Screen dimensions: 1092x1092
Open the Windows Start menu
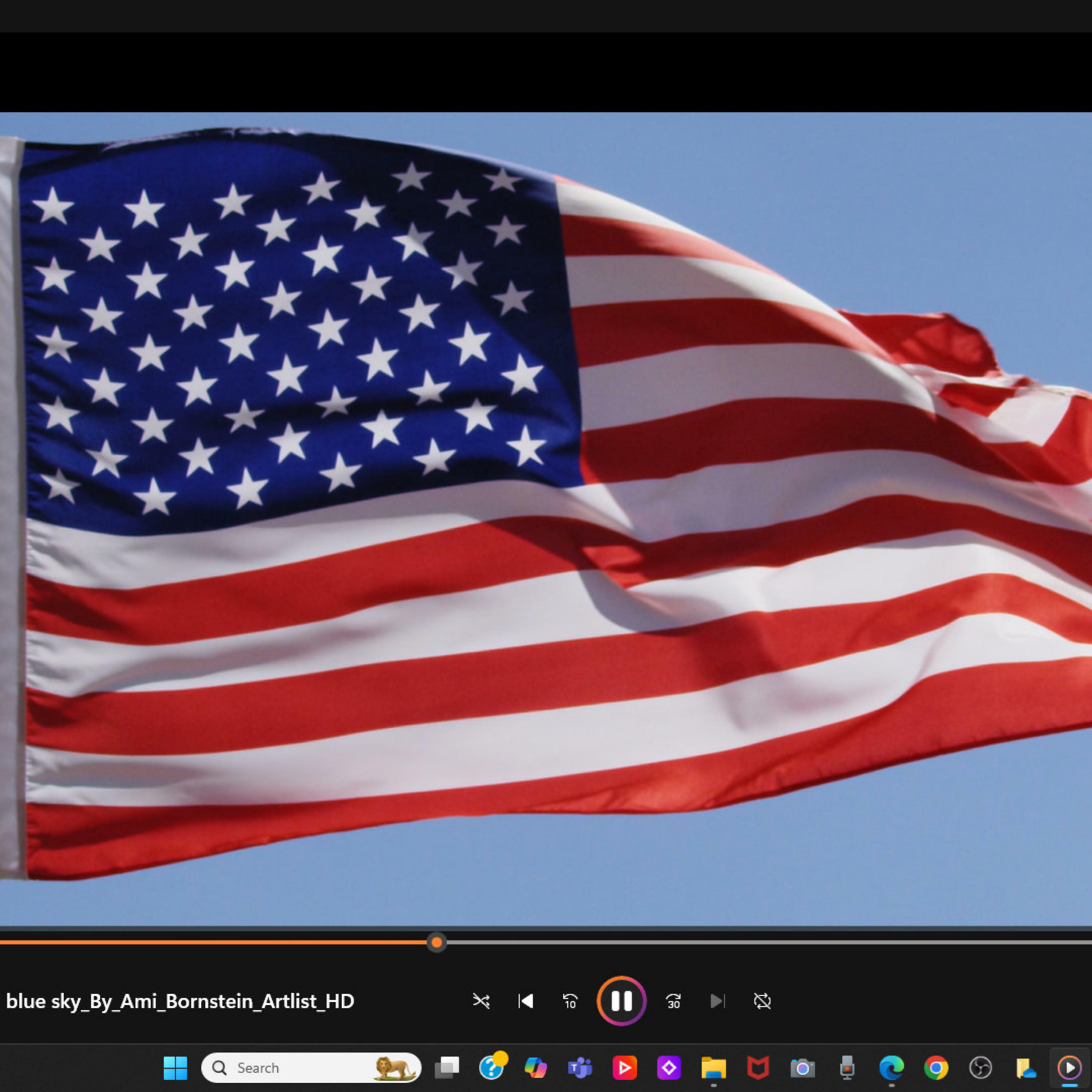(x=175, y=1068)
